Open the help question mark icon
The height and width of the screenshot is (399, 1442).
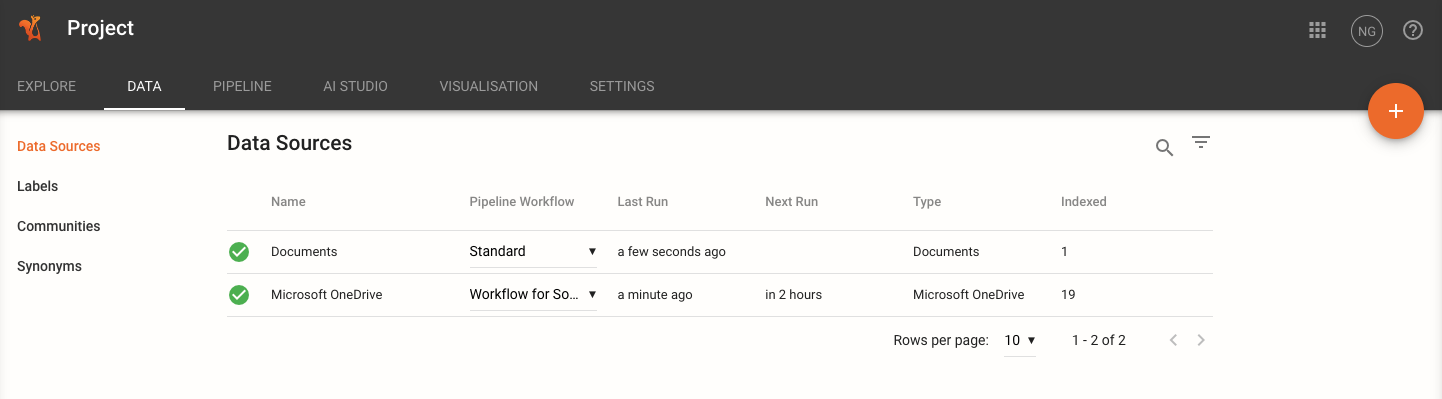click(x=1413, y=30)
